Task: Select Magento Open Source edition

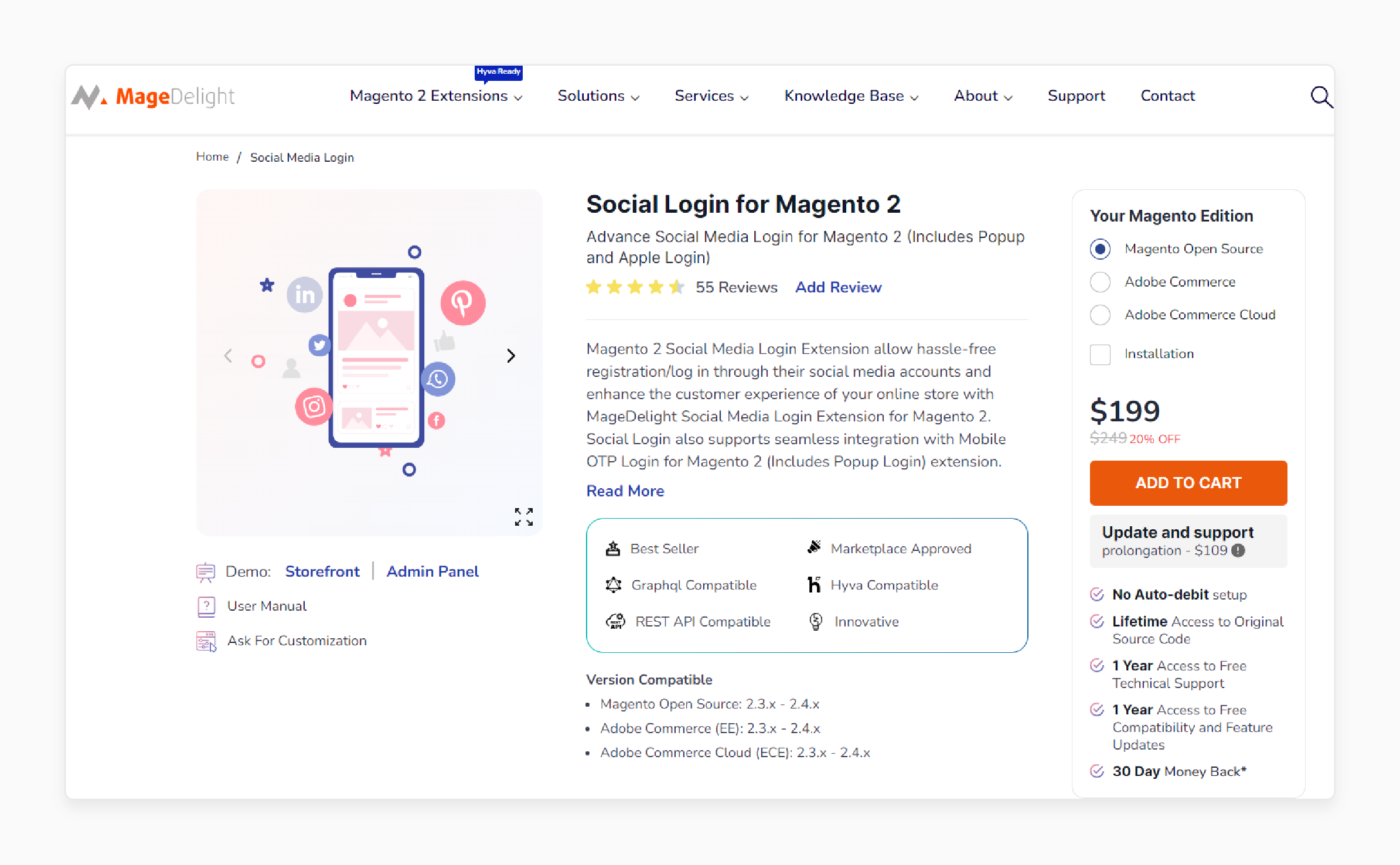Action: (x=1100, y=249)
